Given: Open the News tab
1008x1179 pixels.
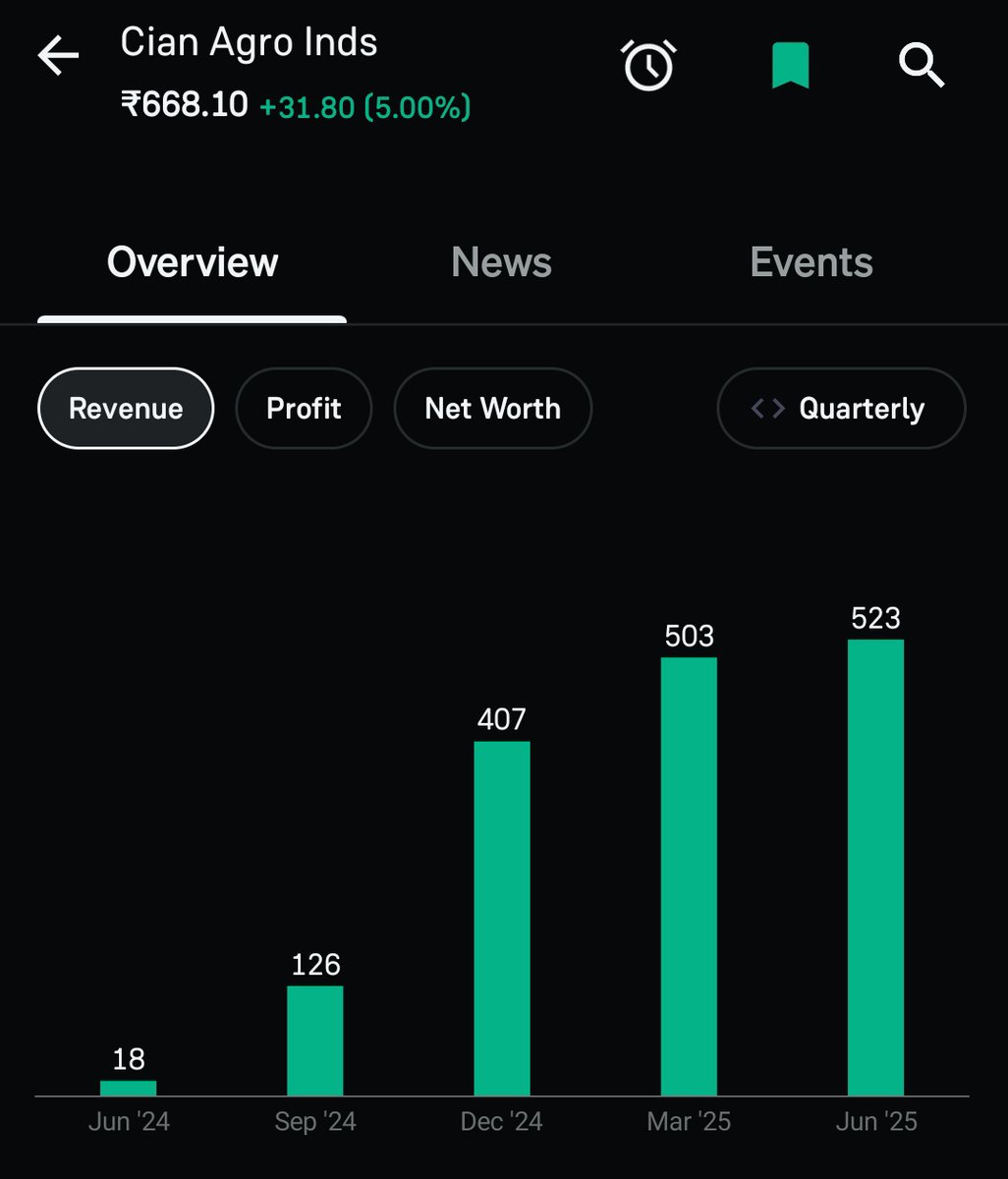Looking at the screenshot, I should [x=501, y=262].
